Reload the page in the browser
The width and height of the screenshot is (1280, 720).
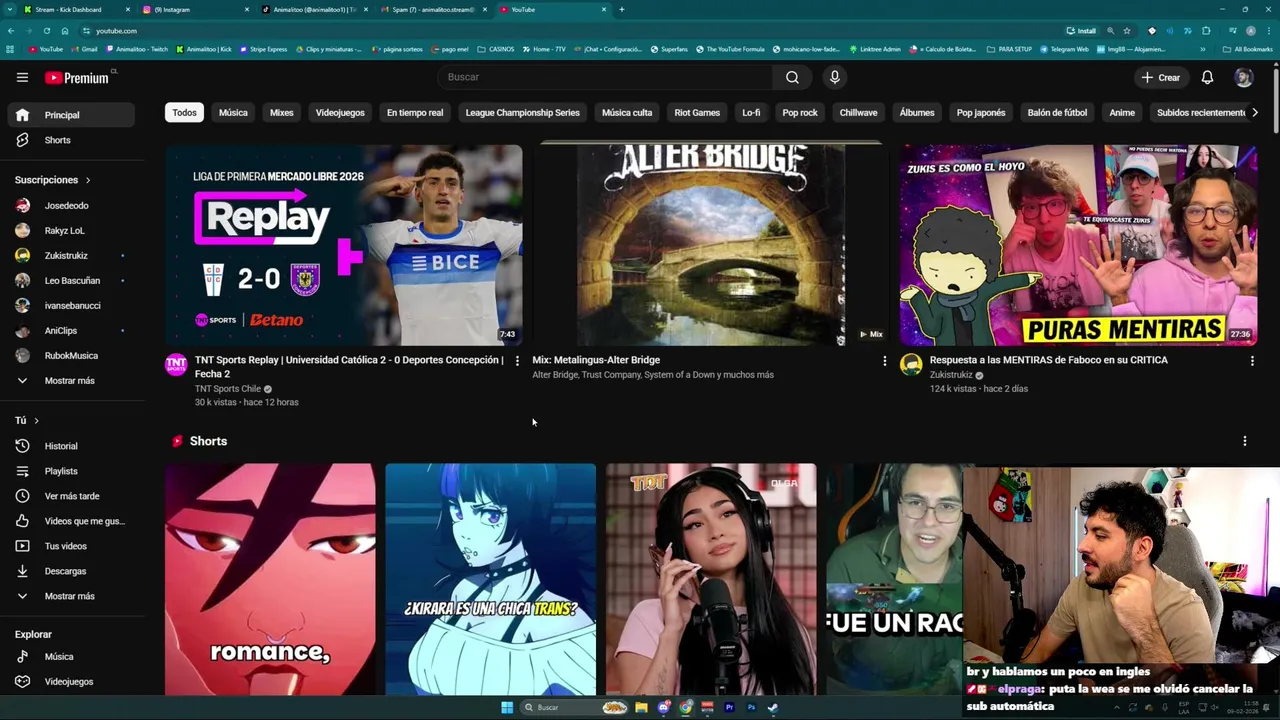click(x=46, y=31)
